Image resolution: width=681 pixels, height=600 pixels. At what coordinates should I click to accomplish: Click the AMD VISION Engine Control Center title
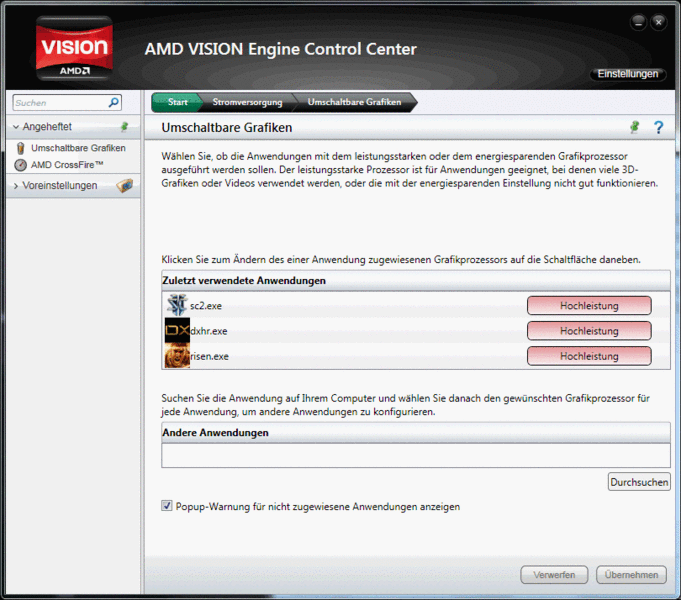tap(281, 49)
